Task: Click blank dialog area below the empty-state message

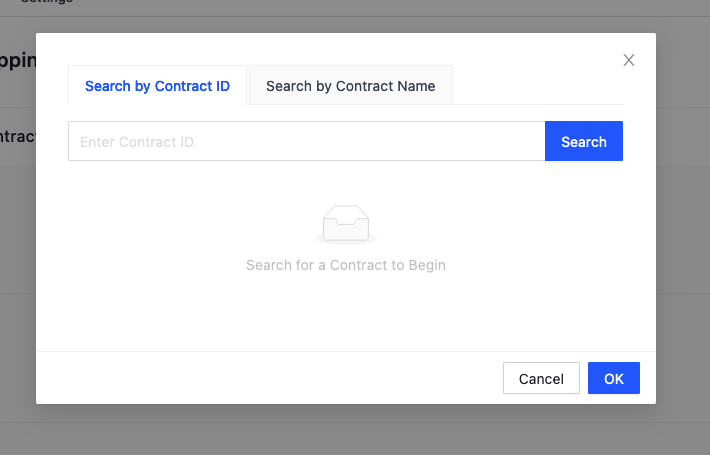Action: pos(346,315)
